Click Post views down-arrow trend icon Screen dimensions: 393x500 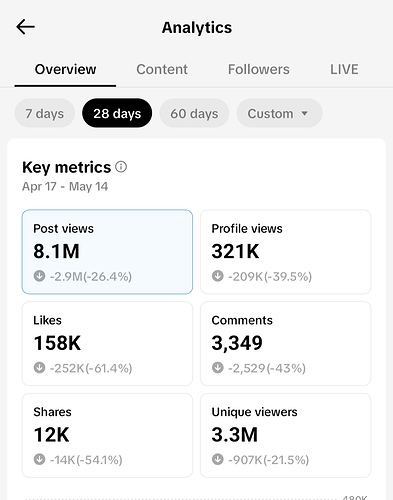[x=39, y=276]
